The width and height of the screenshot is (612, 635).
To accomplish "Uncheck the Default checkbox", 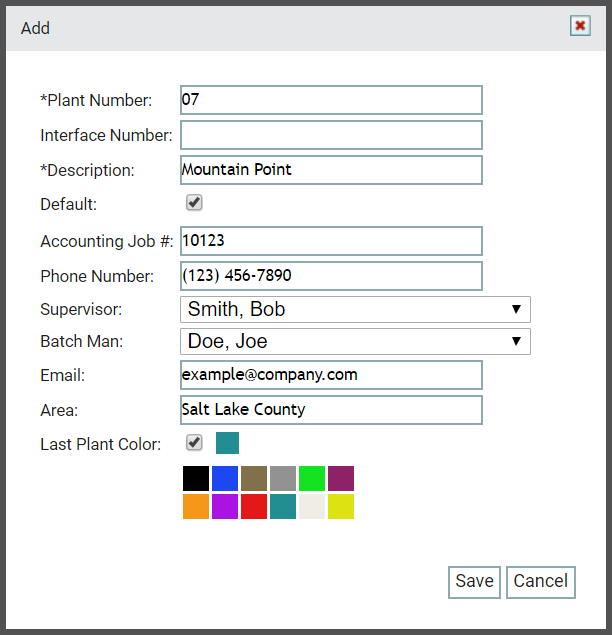I will [x=194, y=202].
